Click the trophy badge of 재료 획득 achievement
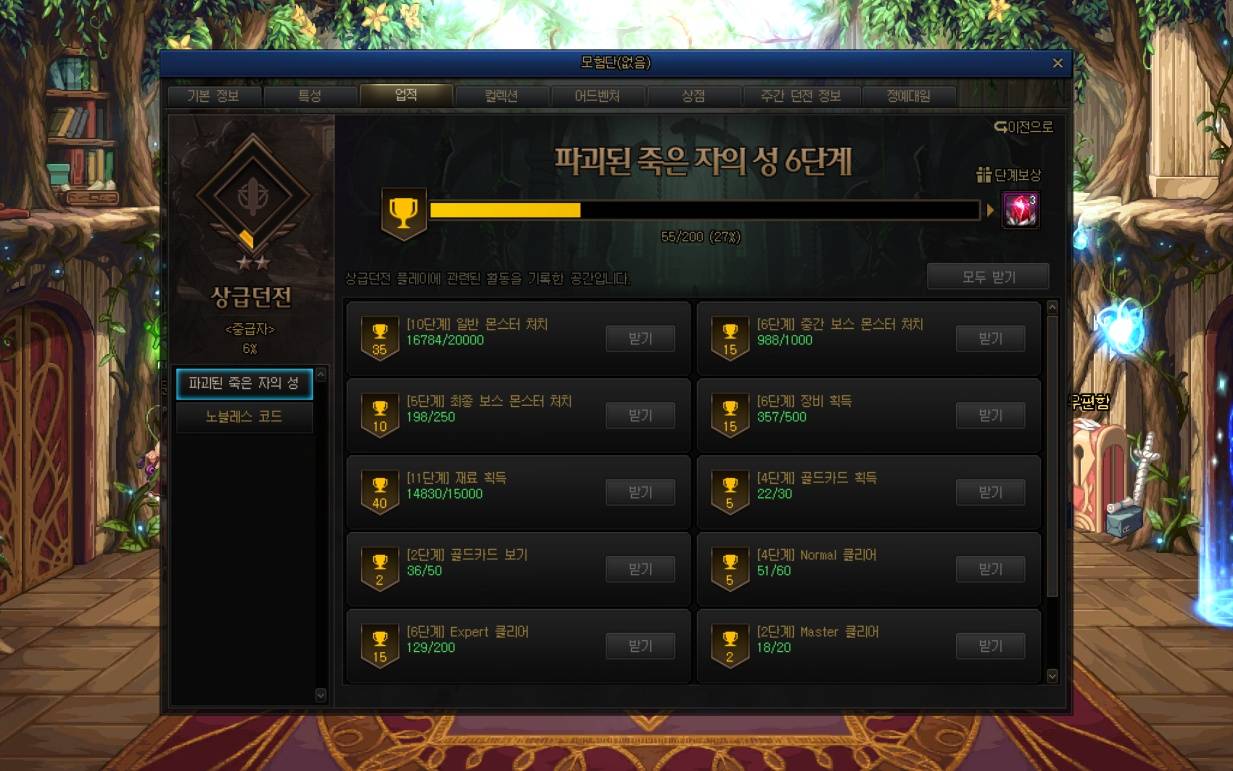 click(379, 492)
